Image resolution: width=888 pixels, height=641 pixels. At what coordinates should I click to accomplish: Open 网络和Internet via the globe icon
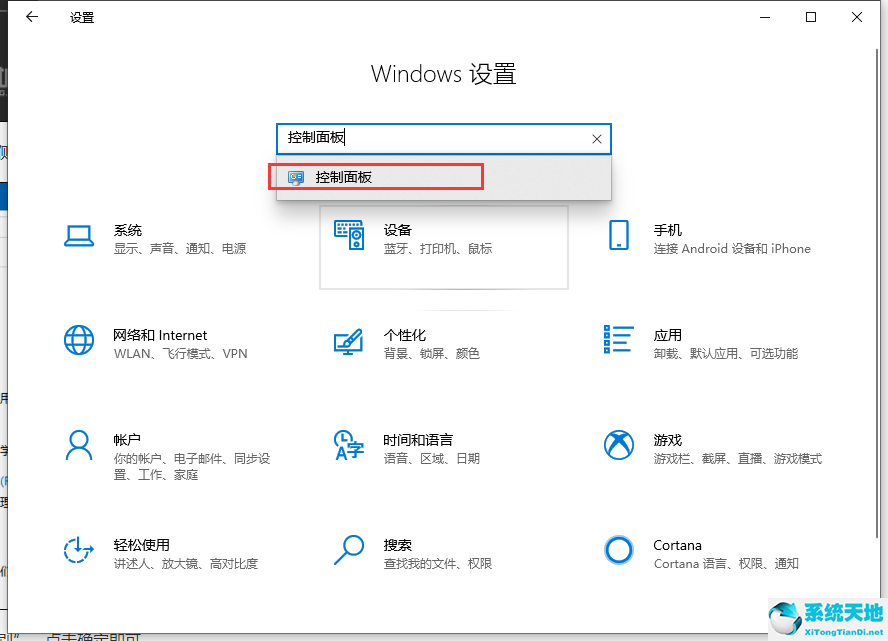click(x=79, y=340)
